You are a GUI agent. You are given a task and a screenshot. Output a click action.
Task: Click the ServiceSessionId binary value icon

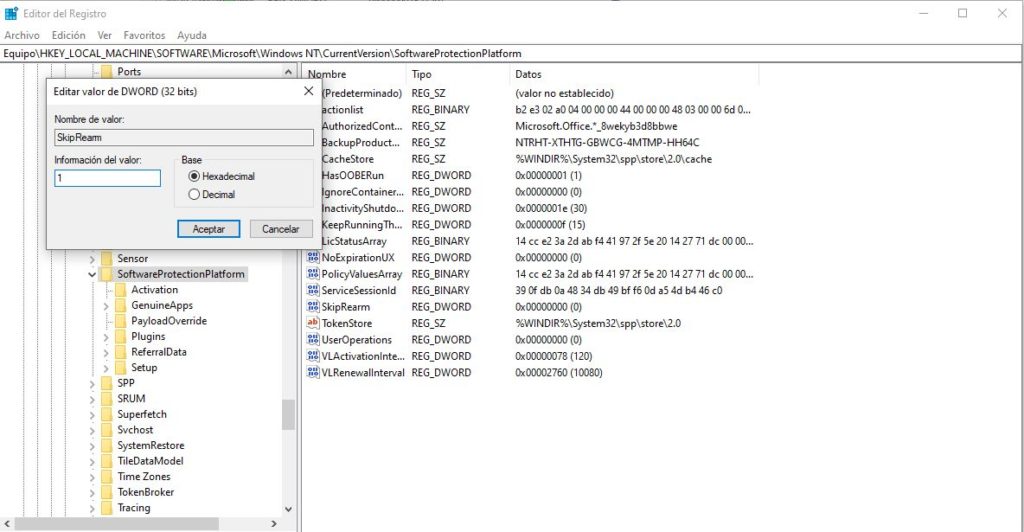[313, 290]
